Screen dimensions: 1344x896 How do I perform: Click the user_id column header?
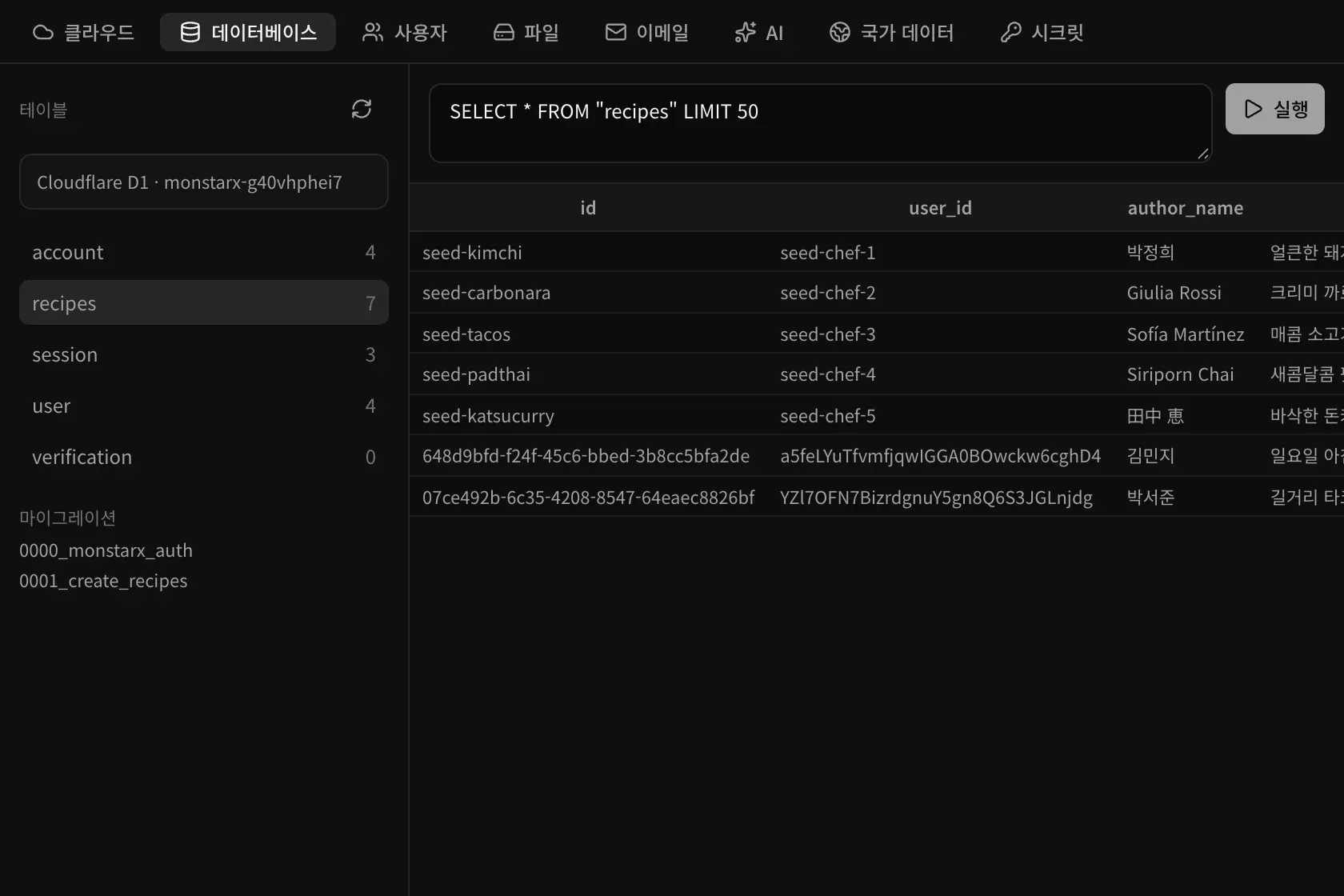point(940,208)
